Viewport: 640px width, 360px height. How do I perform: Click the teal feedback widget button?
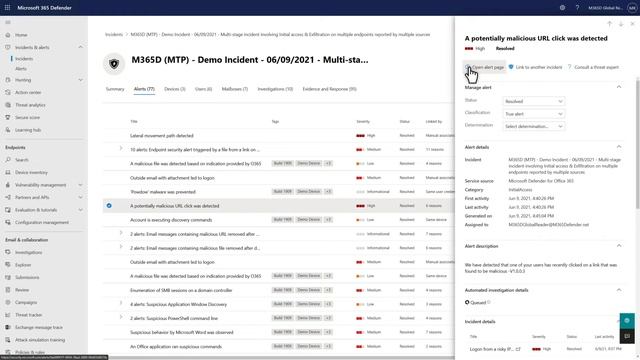point(627,320)
